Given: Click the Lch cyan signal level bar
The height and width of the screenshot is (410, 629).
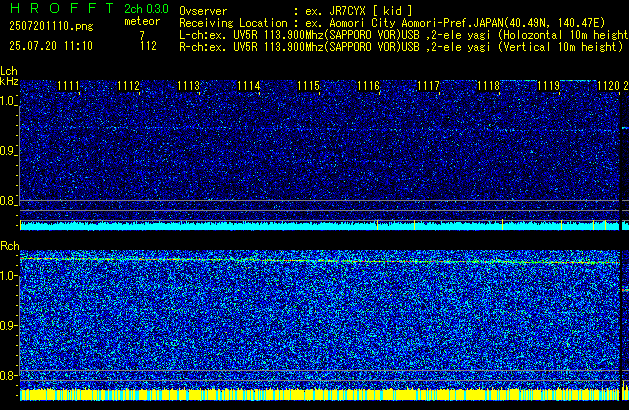Looking at the screenshot, I should point(320,225).
